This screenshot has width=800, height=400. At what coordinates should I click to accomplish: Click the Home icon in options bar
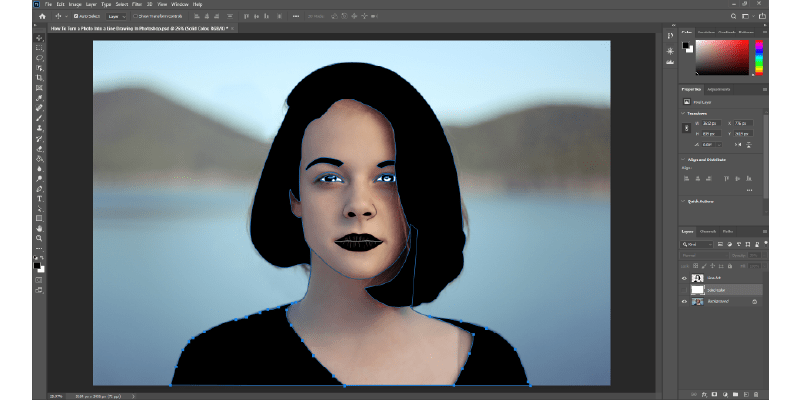click(x=42, y=16)
